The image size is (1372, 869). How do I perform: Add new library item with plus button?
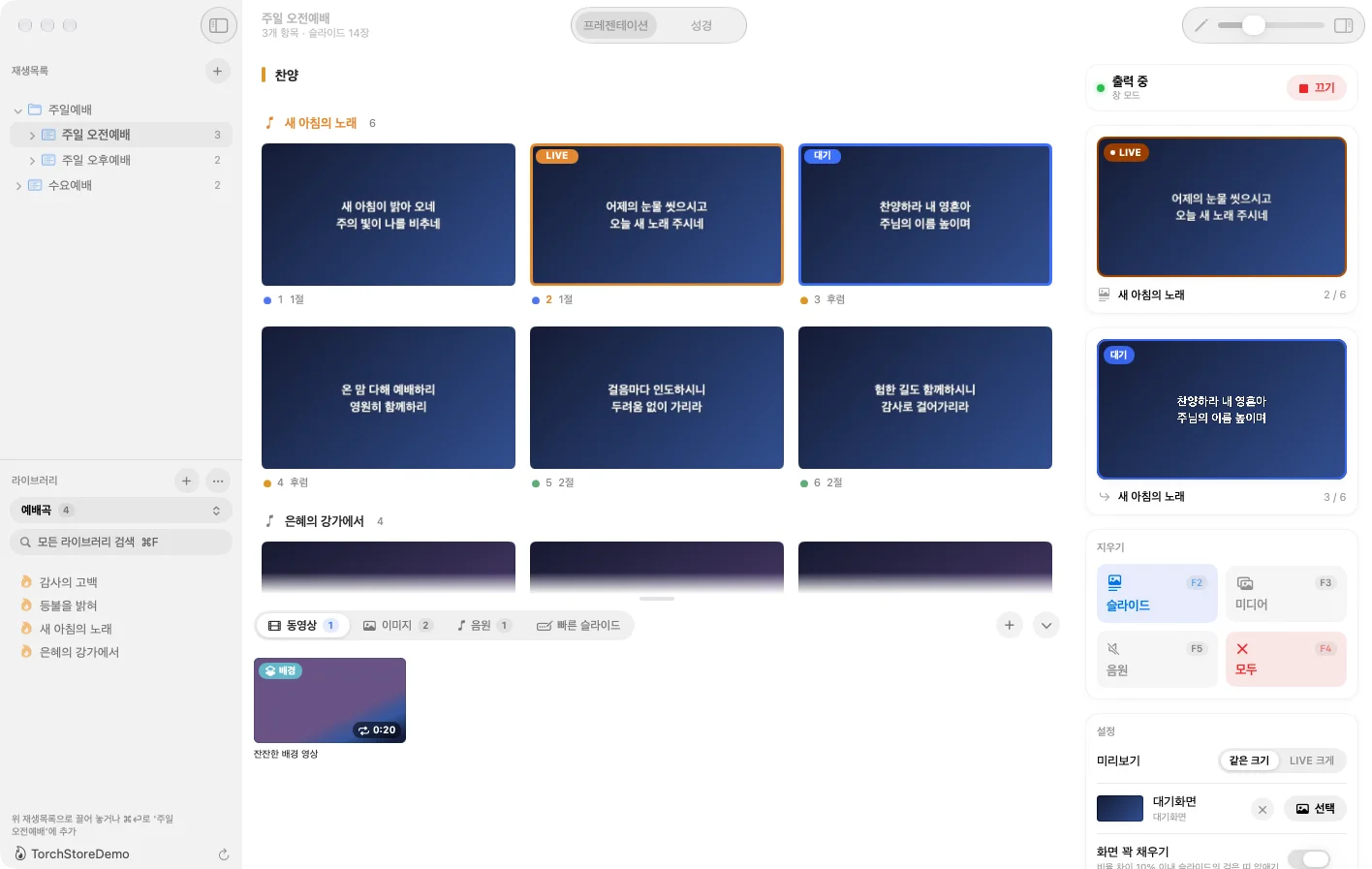187,481
